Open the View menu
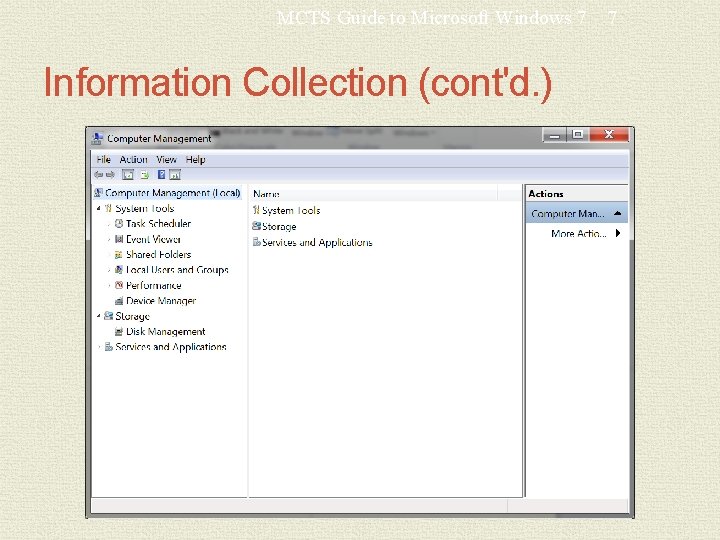This screenshot has height=540, width=720. [166, 159]
